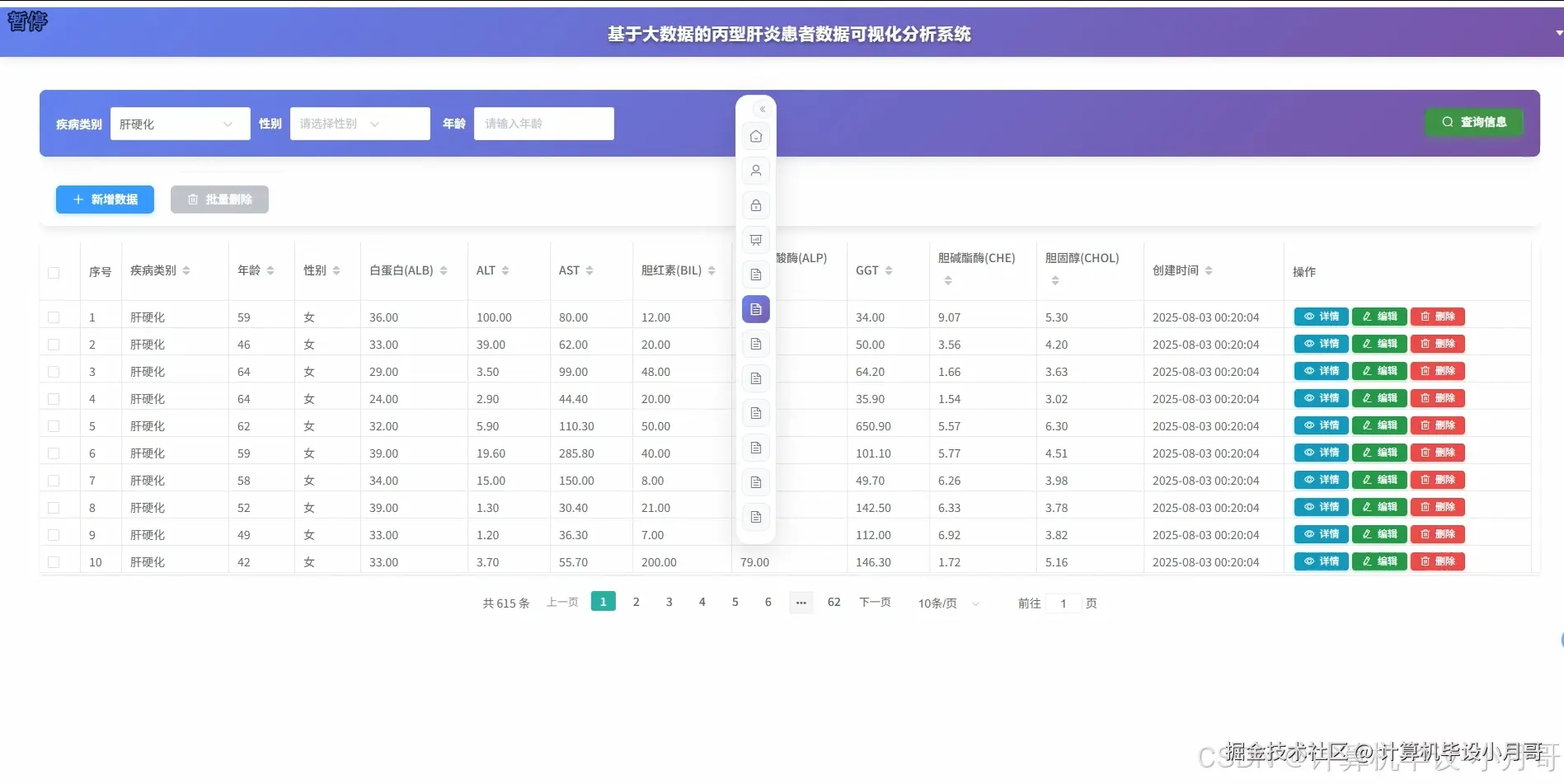Collapse the floating sidebar with chevron
The image size is (1564, 784).
pyautogui.click(x=761, y=109)
